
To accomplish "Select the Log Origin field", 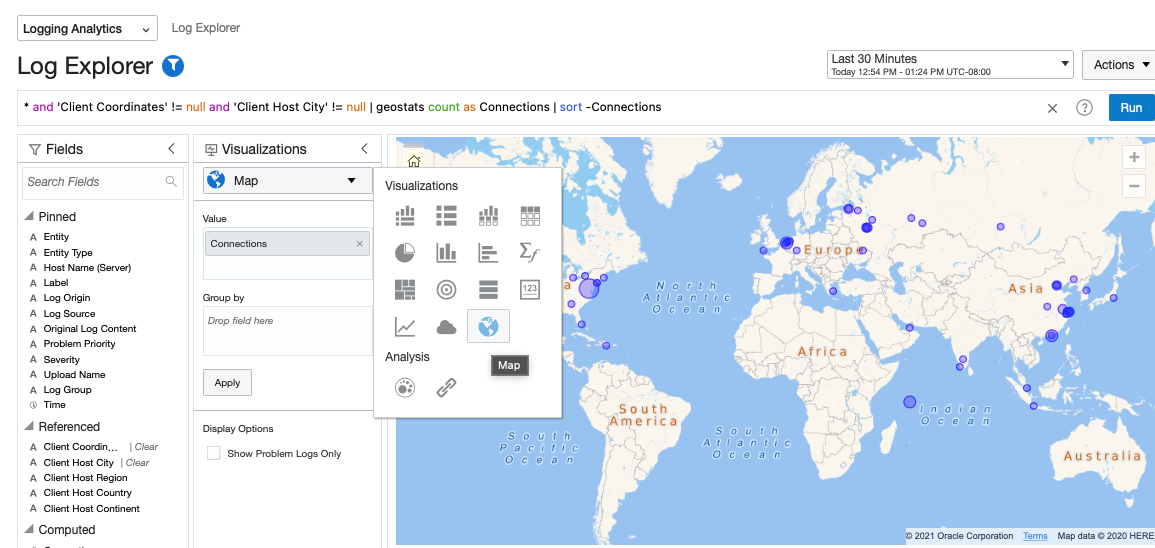I will [x=66, y=298].
